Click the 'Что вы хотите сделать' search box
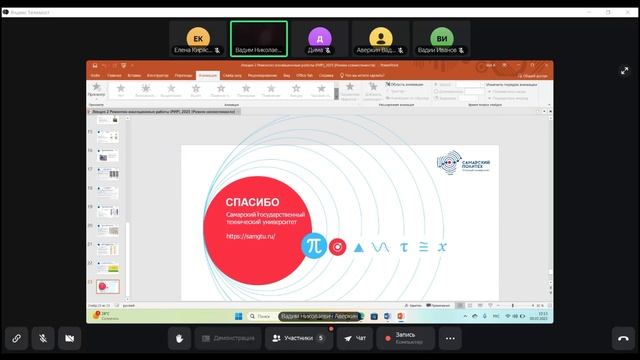Screen dimensions: 640x360 (x=362, y=76)
